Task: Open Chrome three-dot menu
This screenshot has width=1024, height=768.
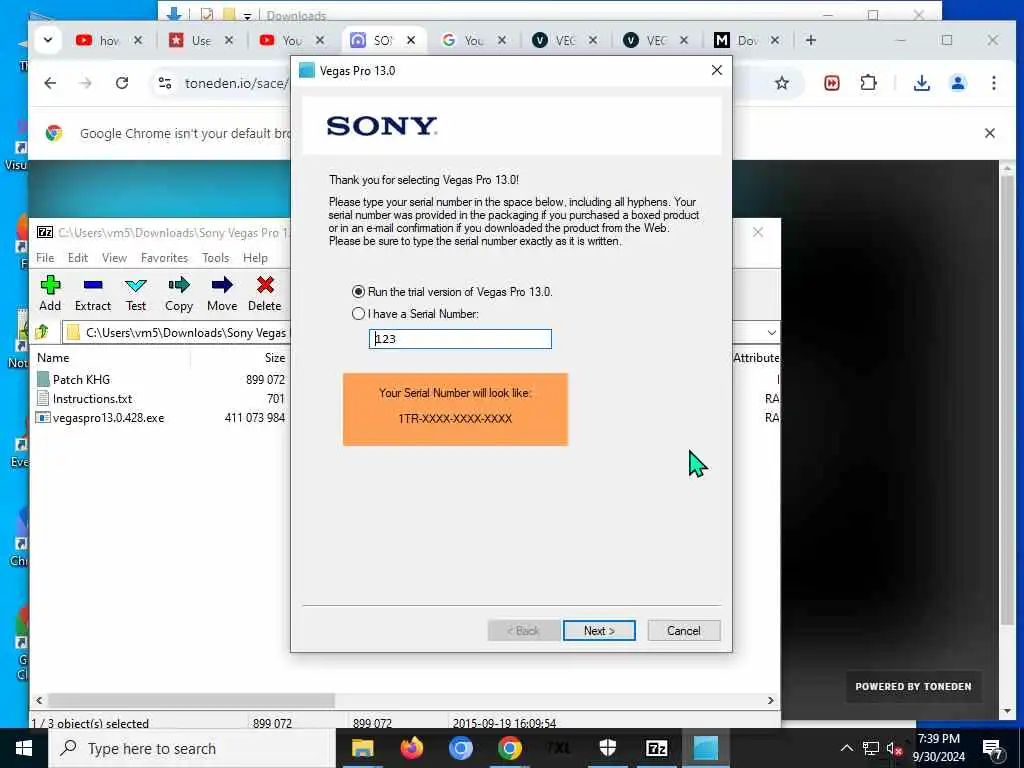Action: coord(993,83)
